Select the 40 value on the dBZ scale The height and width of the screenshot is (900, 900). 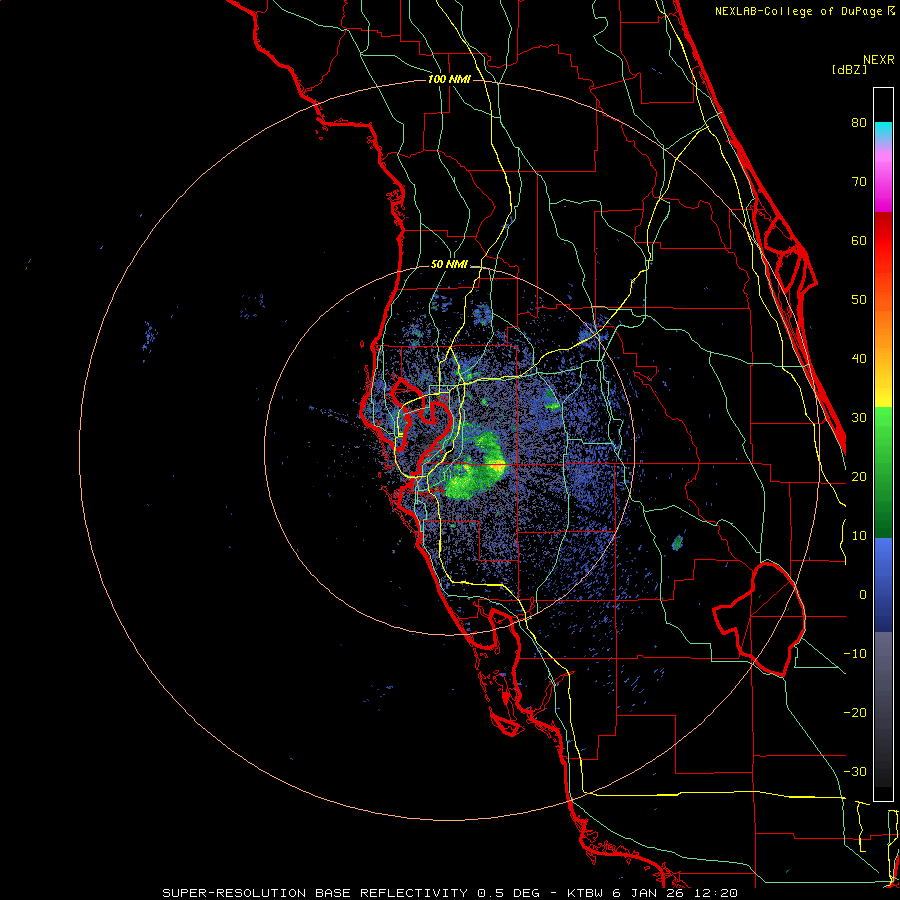point(859,359)
